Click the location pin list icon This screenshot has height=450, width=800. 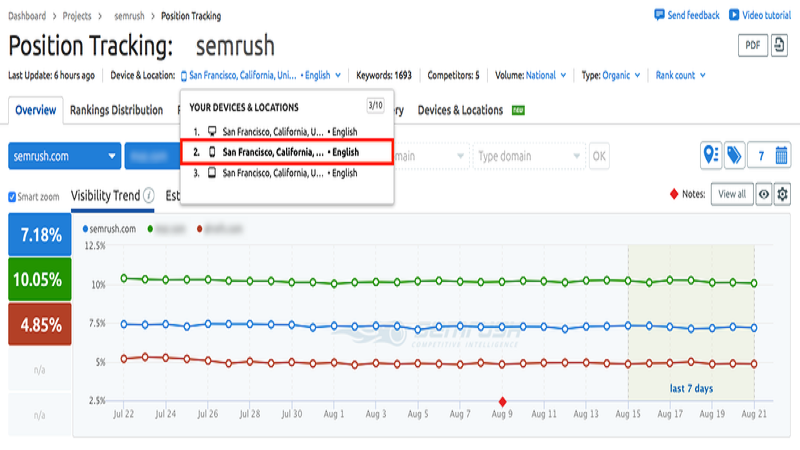(711, 155)
